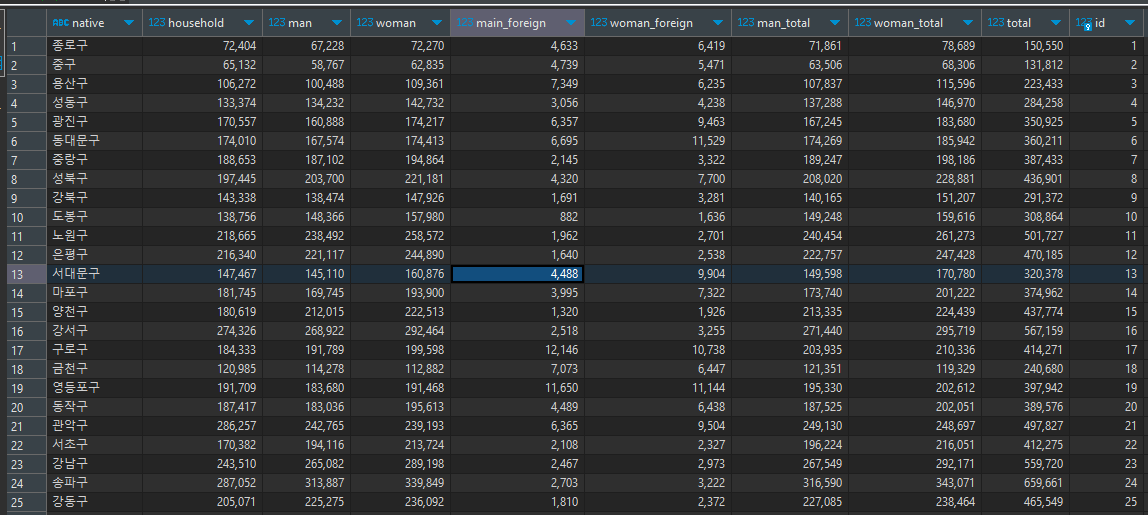
Task: Click the 123 icon of household column
Action: pyautogui.click(x=157, y=23)
